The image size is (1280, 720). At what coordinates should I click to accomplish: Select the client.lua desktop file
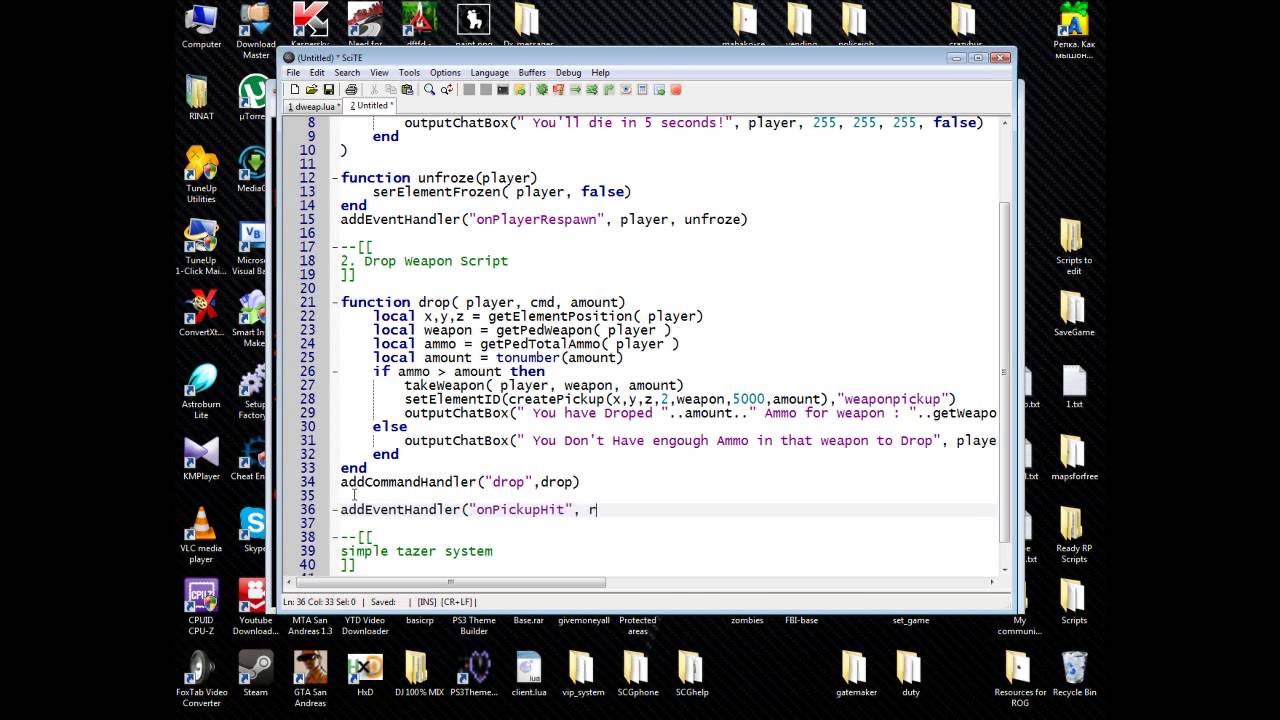pos(528,673)
